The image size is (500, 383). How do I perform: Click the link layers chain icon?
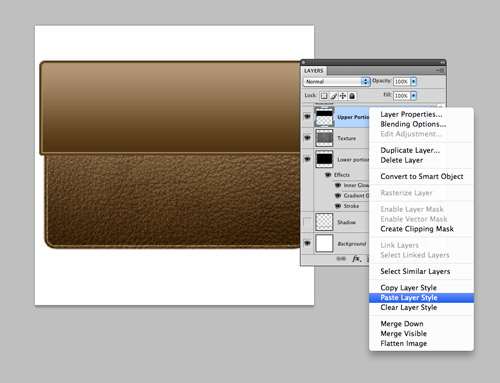pos(341,259)
